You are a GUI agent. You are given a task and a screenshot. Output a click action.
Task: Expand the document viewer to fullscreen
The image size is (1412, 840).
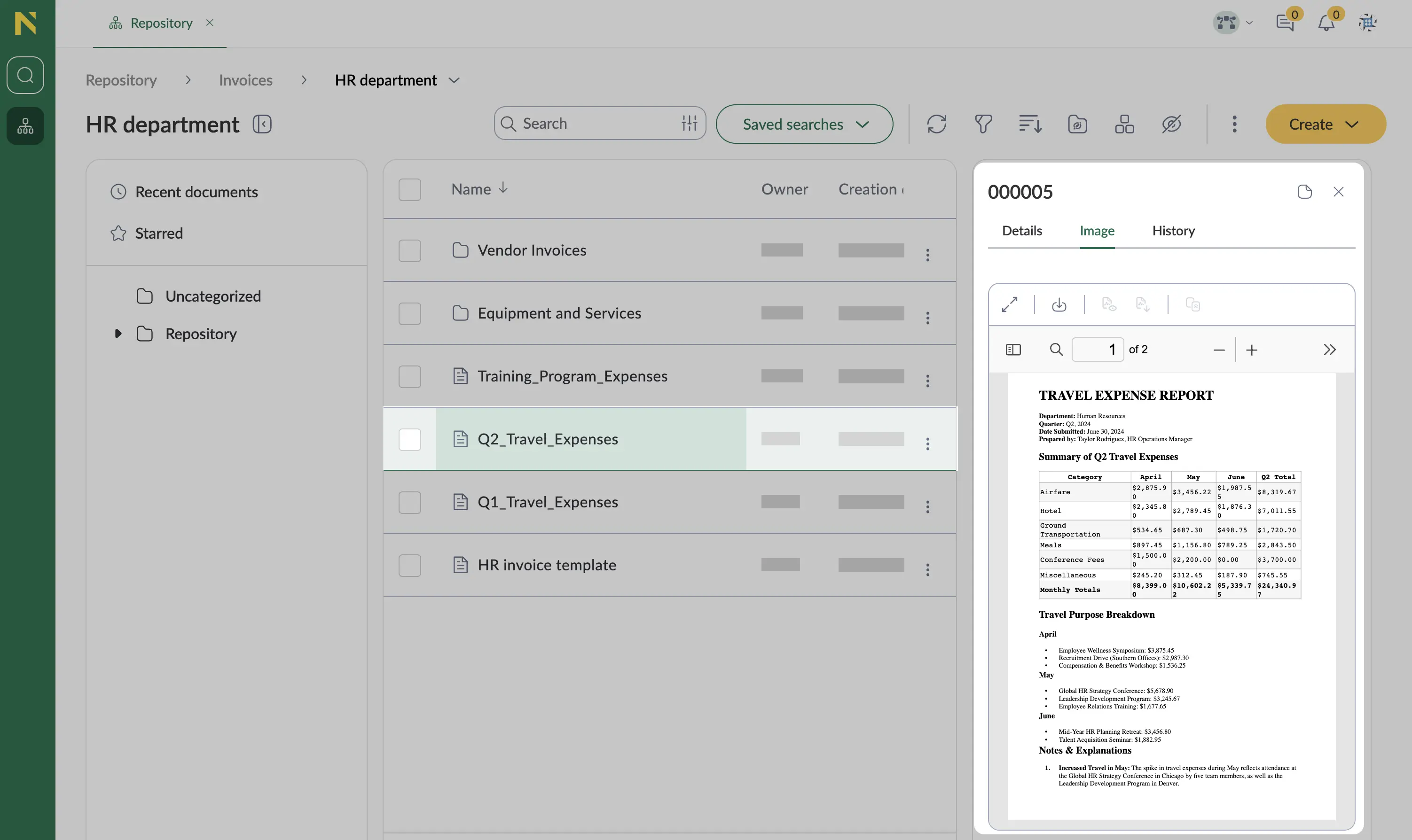point(1010,304)
